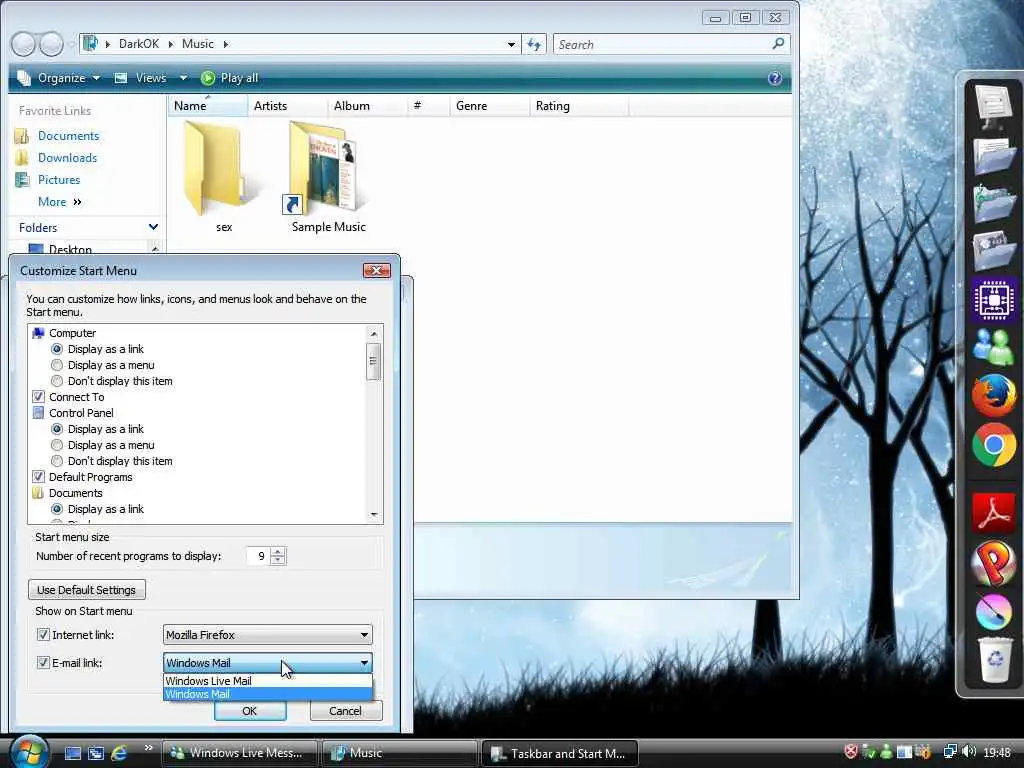
Task: Launch Firefox from the dock
Action: coord(993,395)
